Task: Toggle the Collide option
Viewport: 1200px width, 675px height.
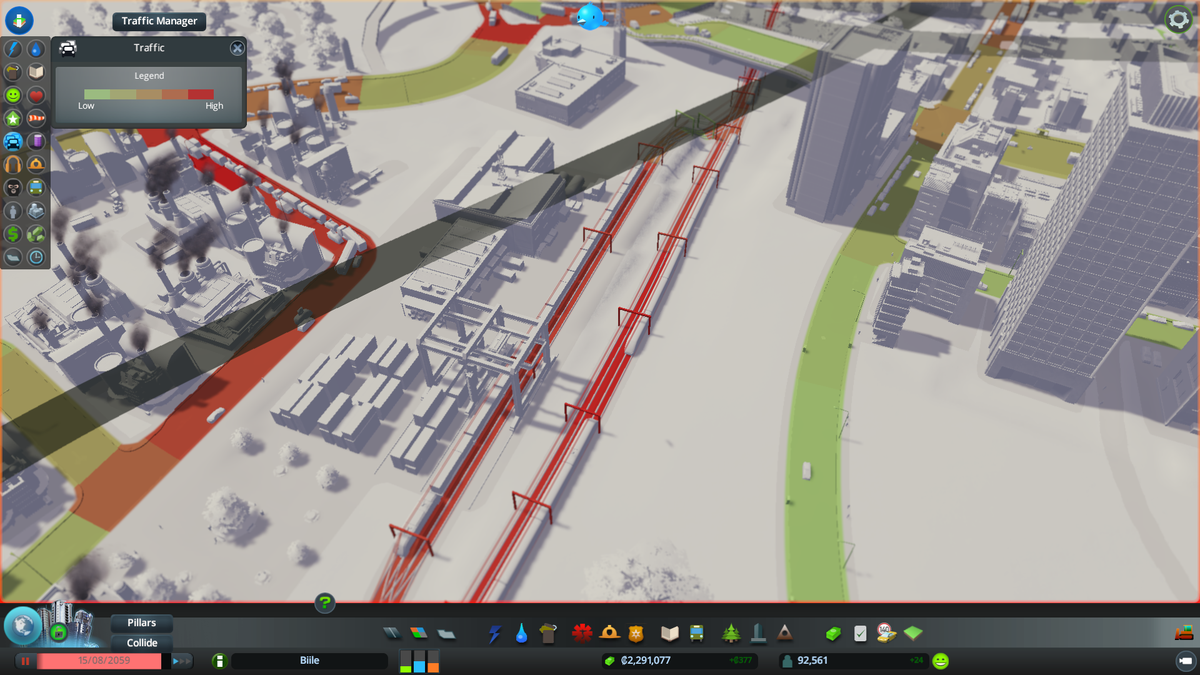Action: [x=141, y=643]
